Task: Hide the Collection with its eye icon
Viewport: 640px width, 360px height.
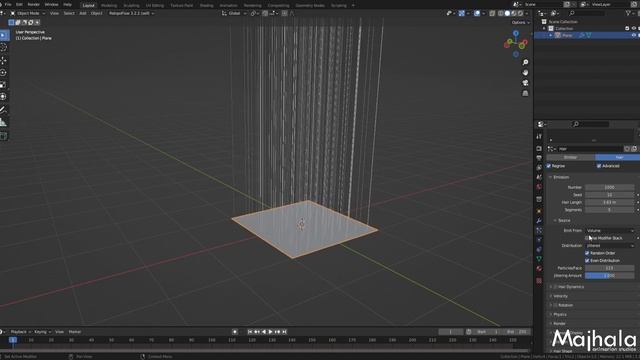Action: point(633,29)
